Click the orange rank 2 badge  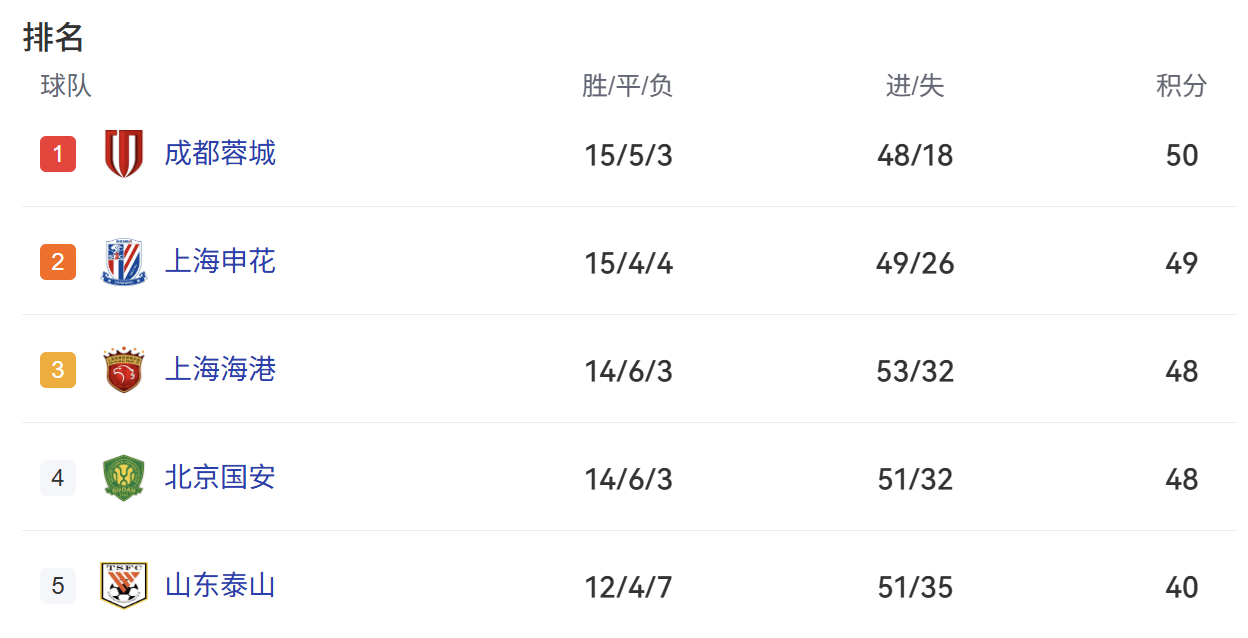(57, 261)
